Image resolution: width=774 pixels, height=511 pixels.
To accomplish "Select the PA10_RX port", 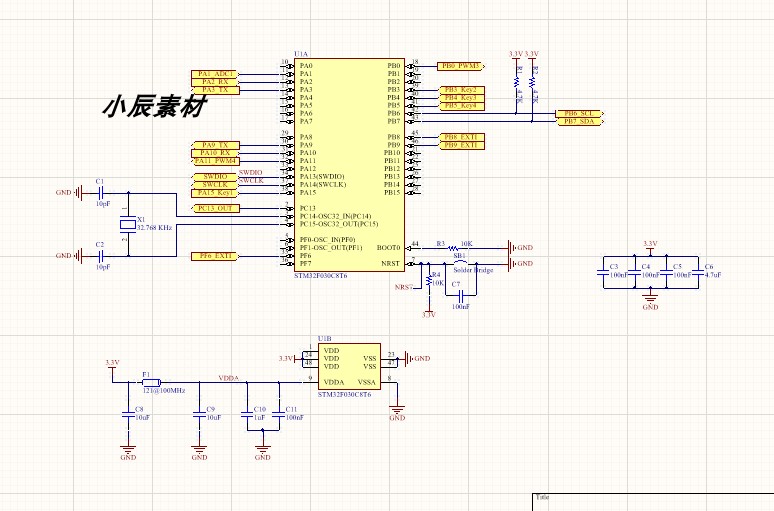I will click(215, 153).
